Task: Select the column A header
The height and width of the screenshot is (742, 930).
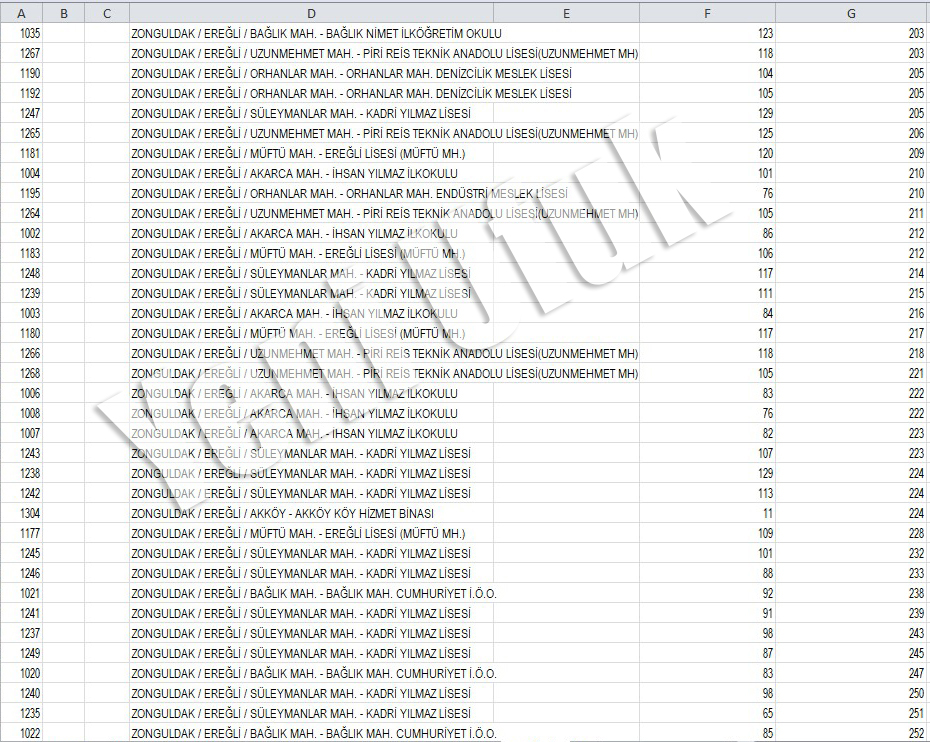Action: point(22,13)
